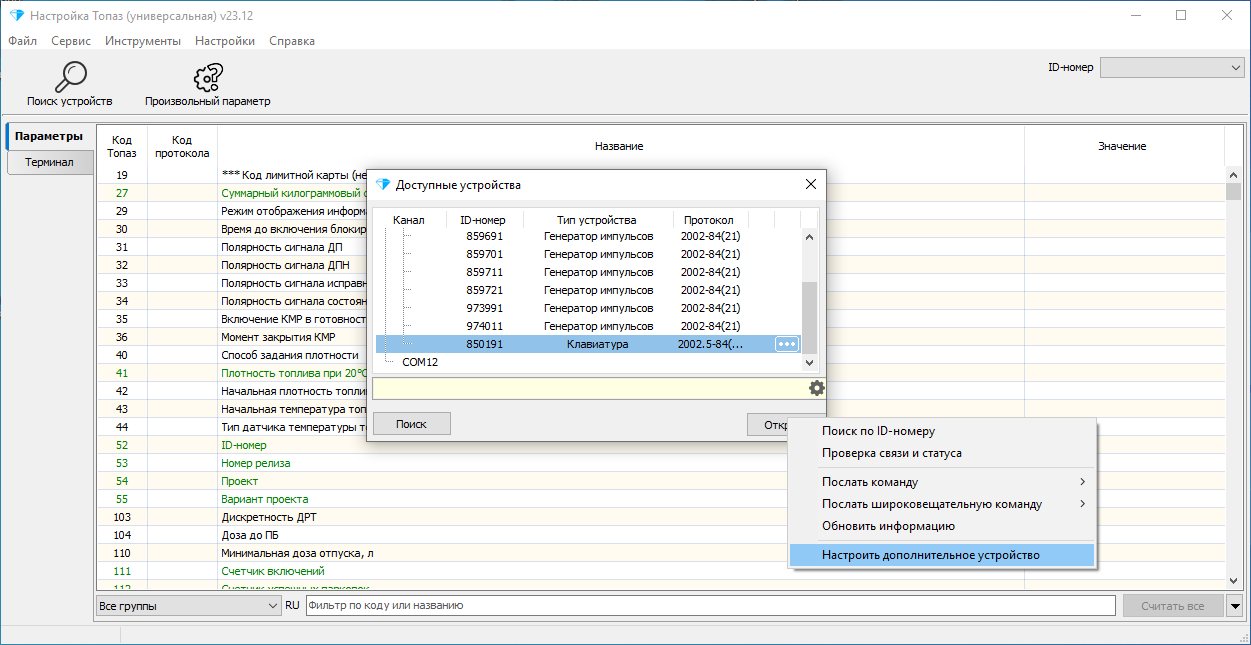
Task: Open Произвольный параметр gear icon
Action: [208, 77]
